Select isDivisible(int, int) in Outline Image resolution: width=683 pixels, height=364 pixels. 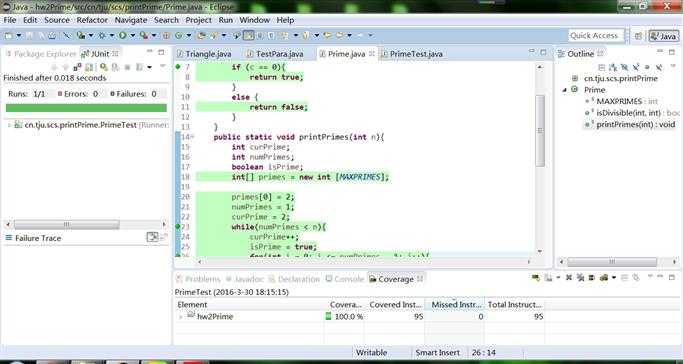pos(632,113)
